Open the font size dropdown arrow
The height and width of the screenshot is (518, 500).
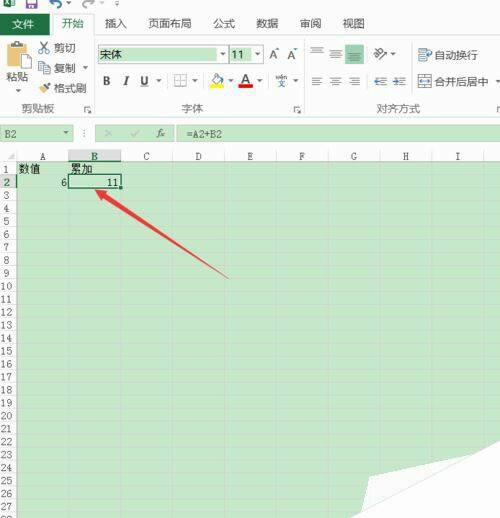(257, 54)
